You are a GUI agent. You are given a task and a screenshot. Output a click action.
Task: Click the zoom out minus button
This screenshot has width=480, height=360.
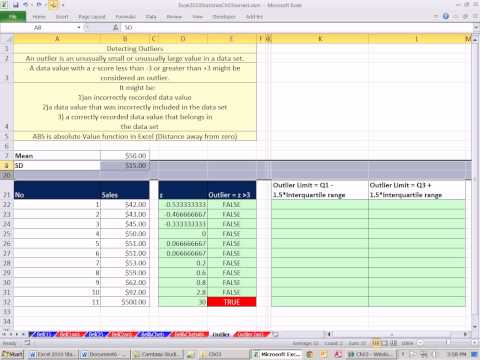point(420,343)
